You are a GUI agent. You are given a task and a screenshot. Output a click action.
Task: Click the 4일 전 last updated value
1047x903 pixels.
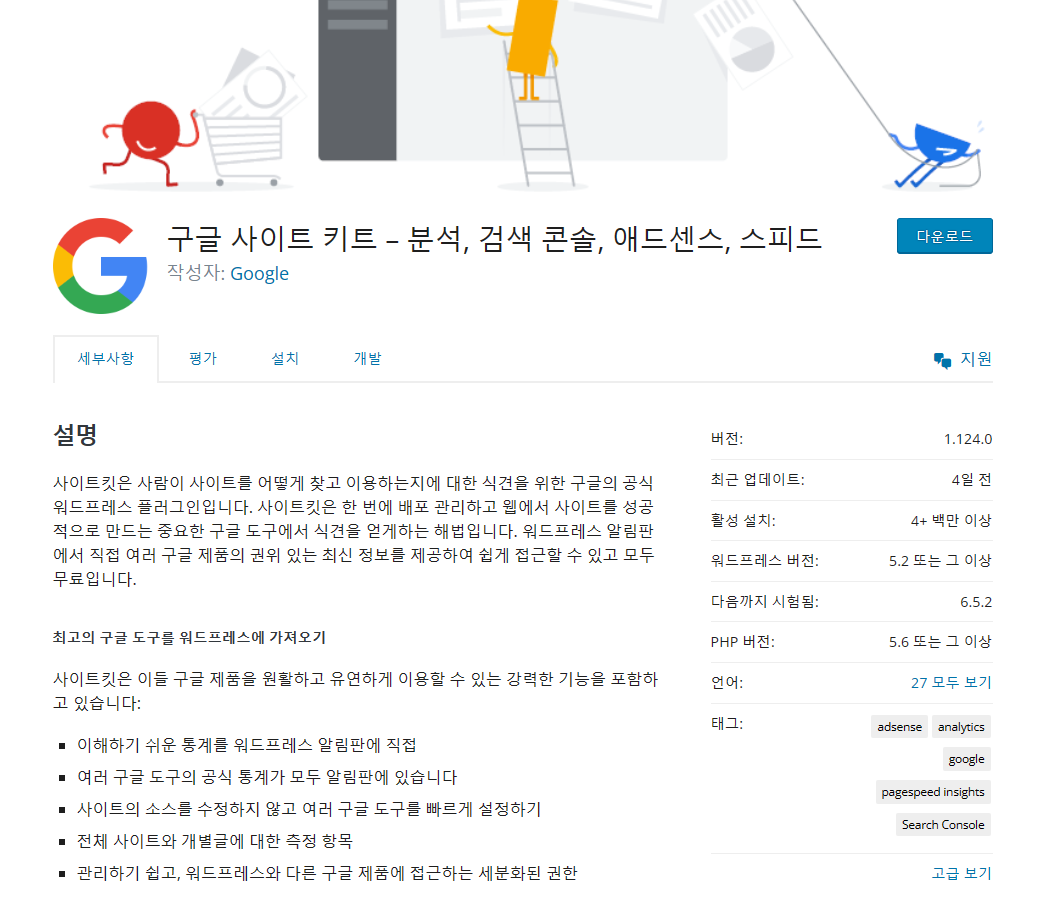point(972,480)
